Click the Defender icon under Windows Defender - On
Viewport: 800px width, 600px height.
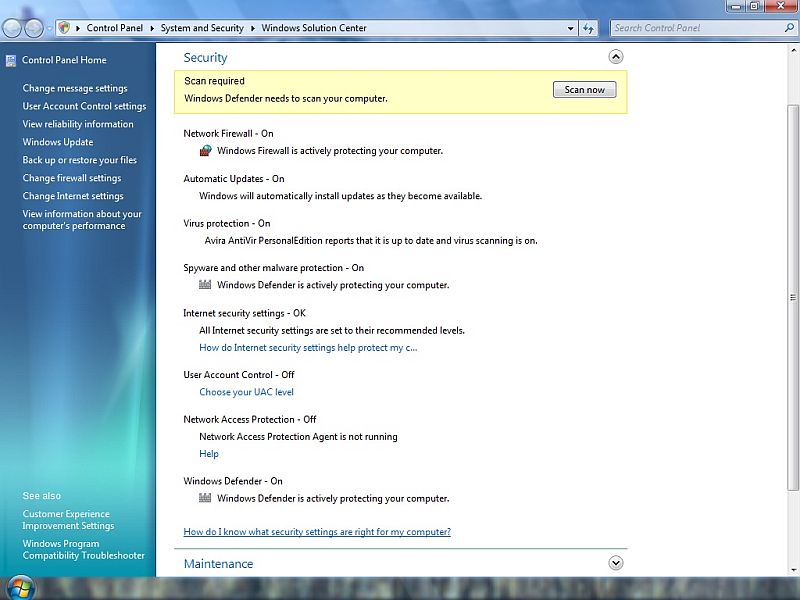pos(205,498)
